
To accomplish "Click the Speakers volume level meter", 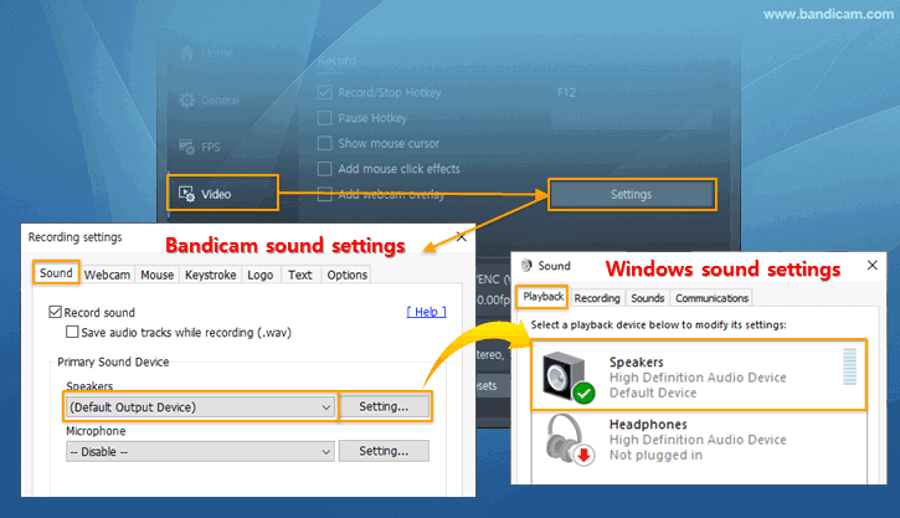I will (849, 366).
